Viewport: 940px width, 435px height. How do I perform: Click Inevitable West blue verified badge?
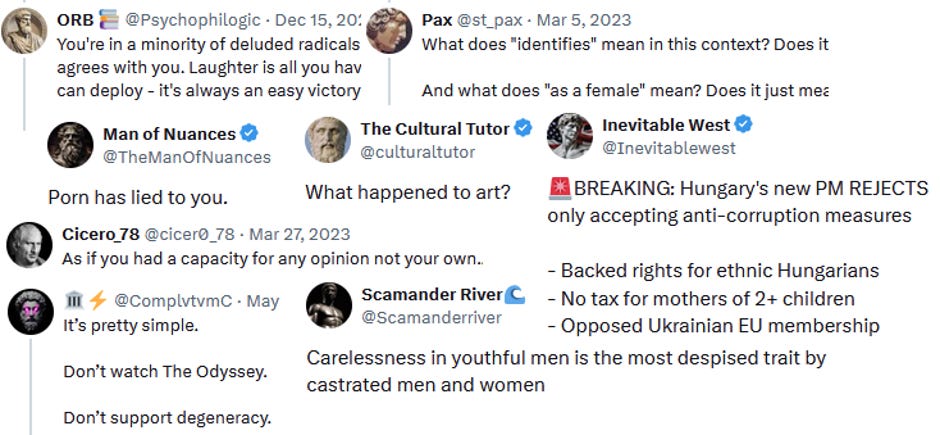point(743,124)
